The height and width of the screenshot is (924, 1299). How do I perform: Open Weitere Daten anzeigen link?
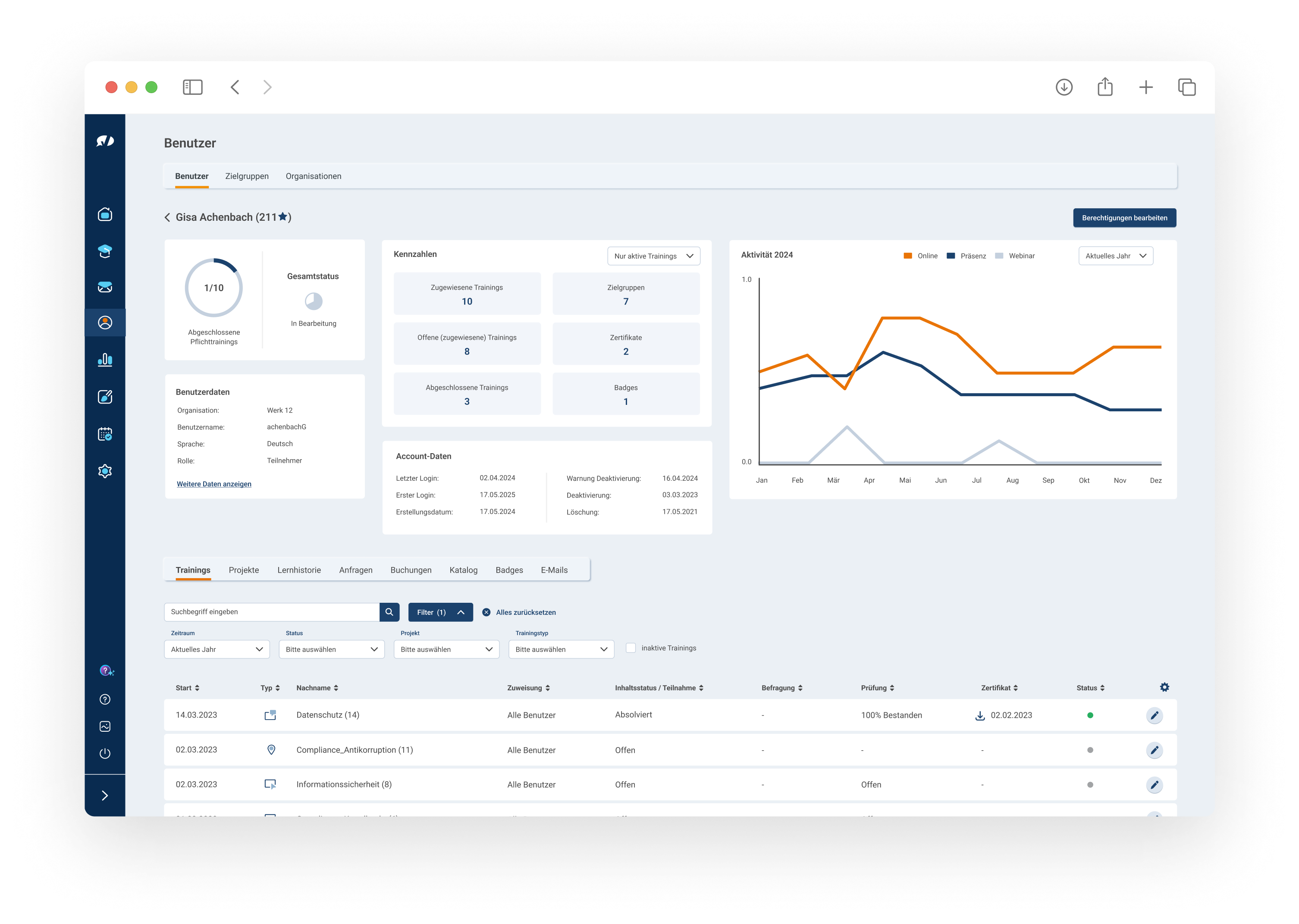(x=214, y=484)
